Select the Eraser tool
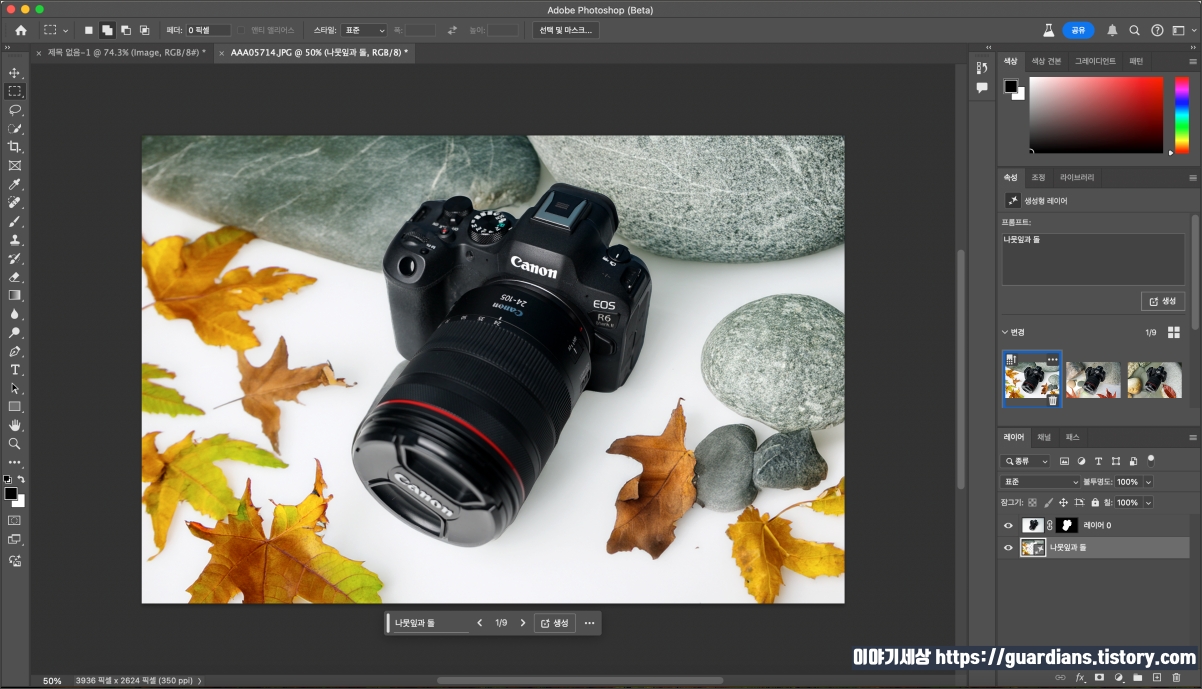The width and height of the screenshot is (1202, 689). coord(15,277)
